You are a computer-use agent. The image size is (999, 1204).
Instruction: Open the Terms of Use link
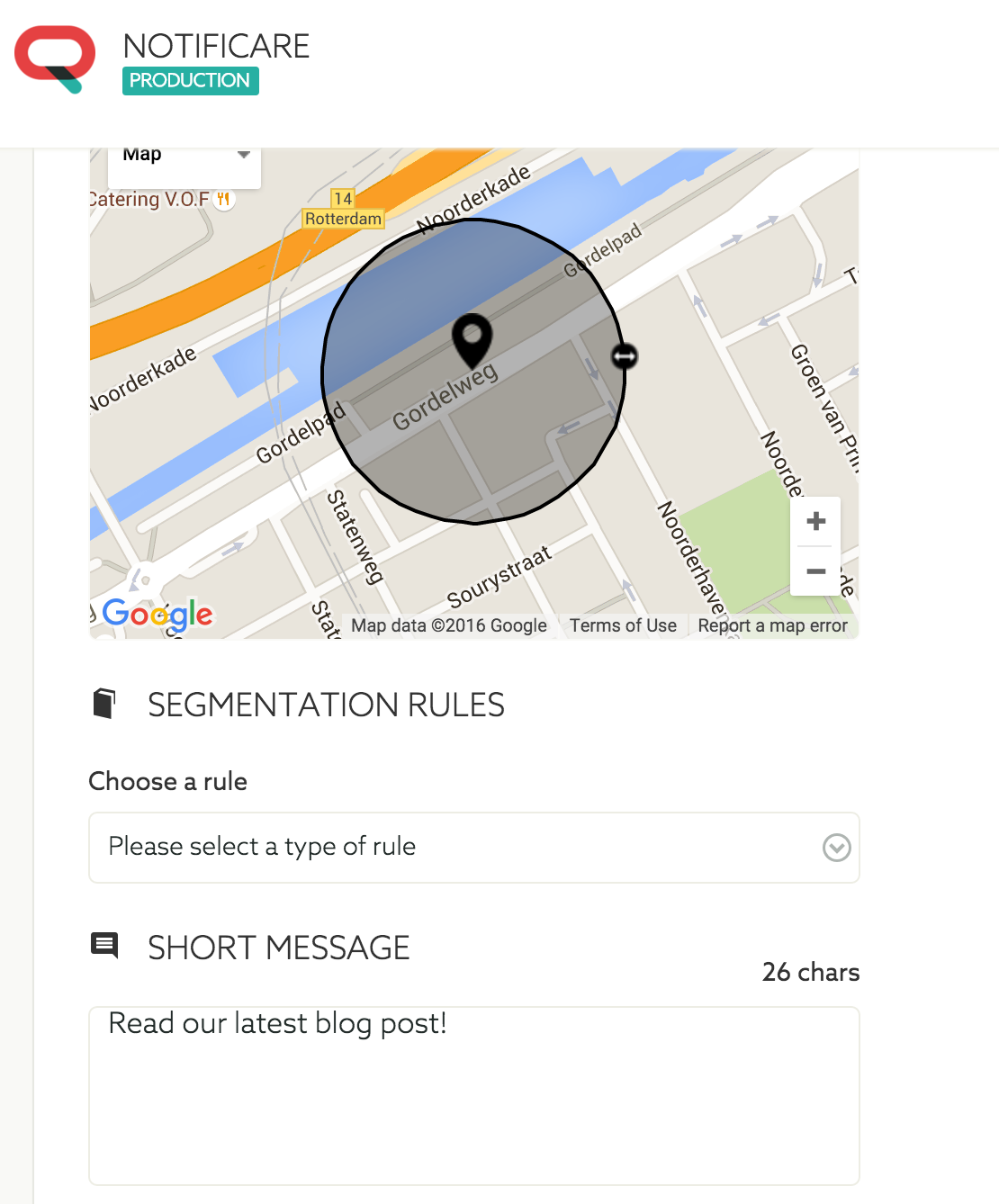(x=623, y=625)
